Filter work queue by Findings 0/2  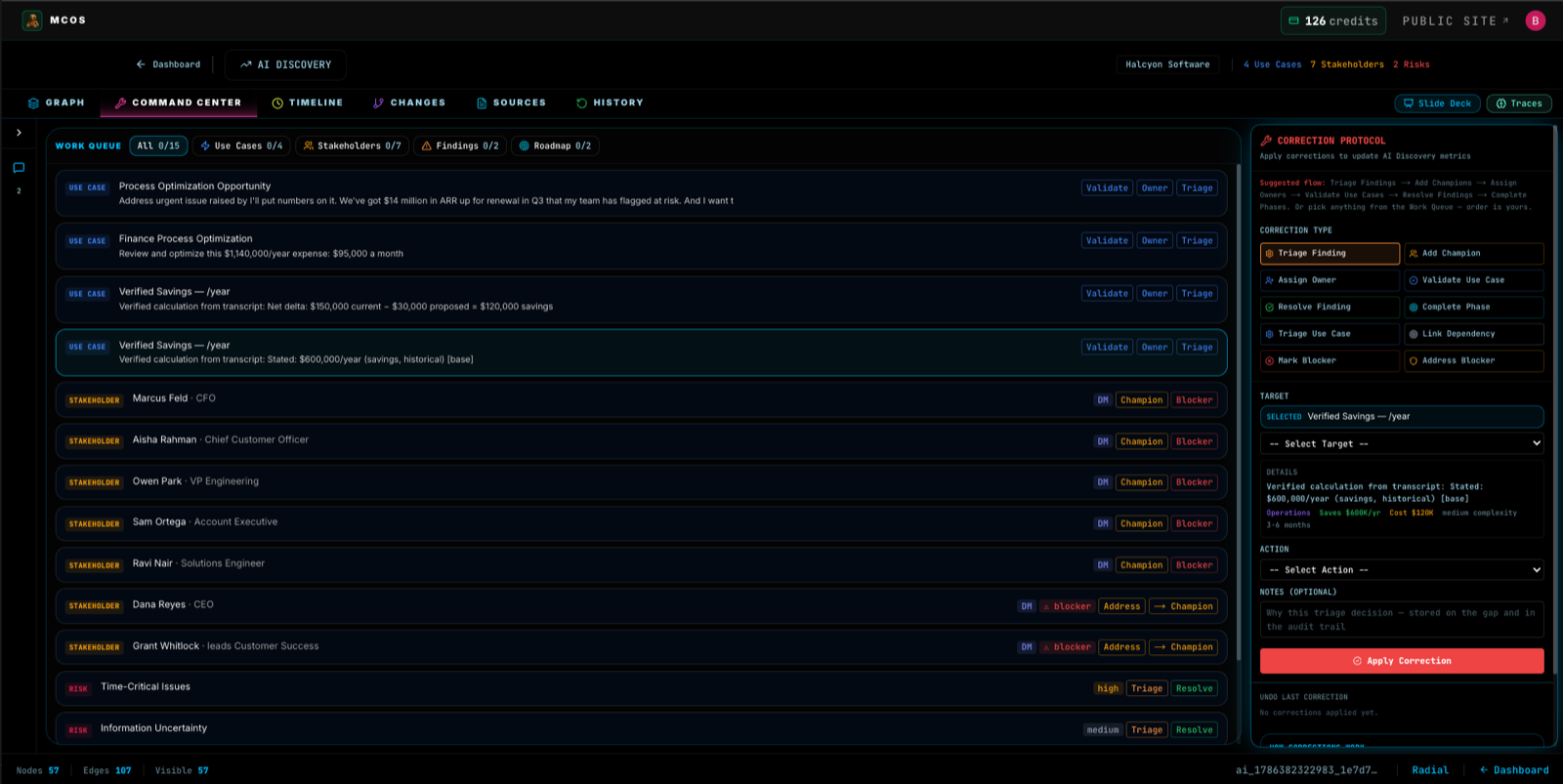(x=460, y=145)
